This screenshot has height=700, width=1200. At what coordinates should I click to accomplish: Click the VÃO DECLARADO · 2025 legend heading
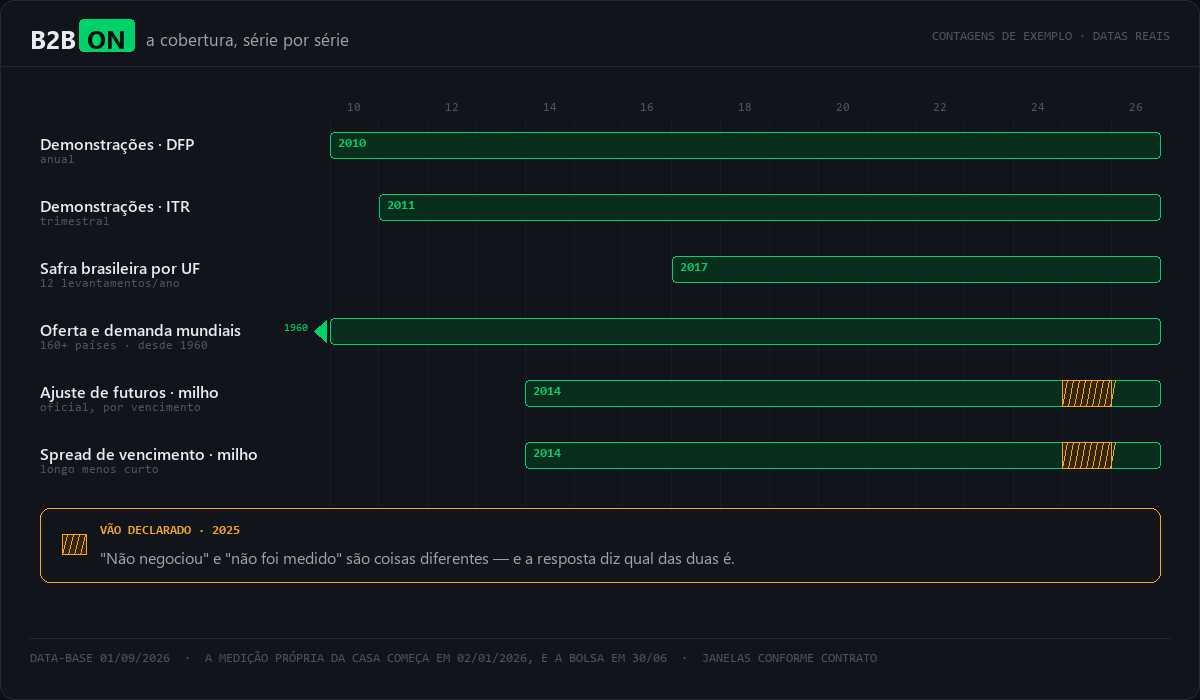pyautogui.click(x=170, y=530)
